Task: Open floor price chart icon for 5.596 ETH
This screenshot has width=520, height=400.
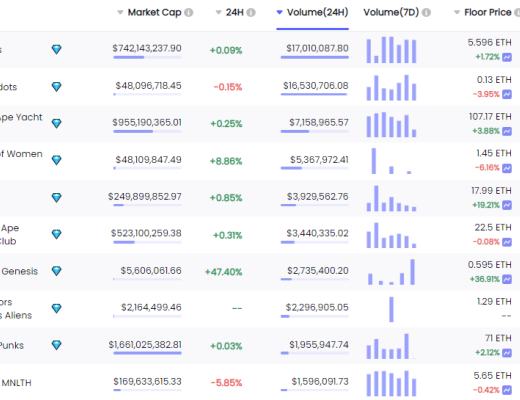Action: [507, 57]
